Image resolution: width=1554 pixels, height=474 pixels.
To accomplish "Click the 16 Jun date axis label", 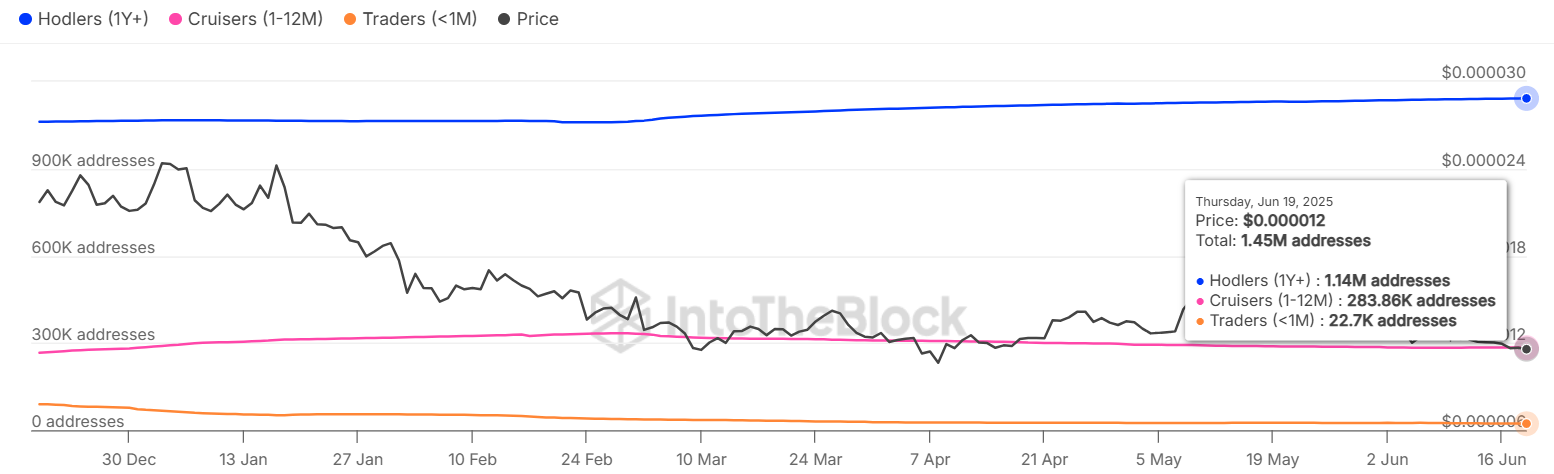I will click(x=1500, y=460).
